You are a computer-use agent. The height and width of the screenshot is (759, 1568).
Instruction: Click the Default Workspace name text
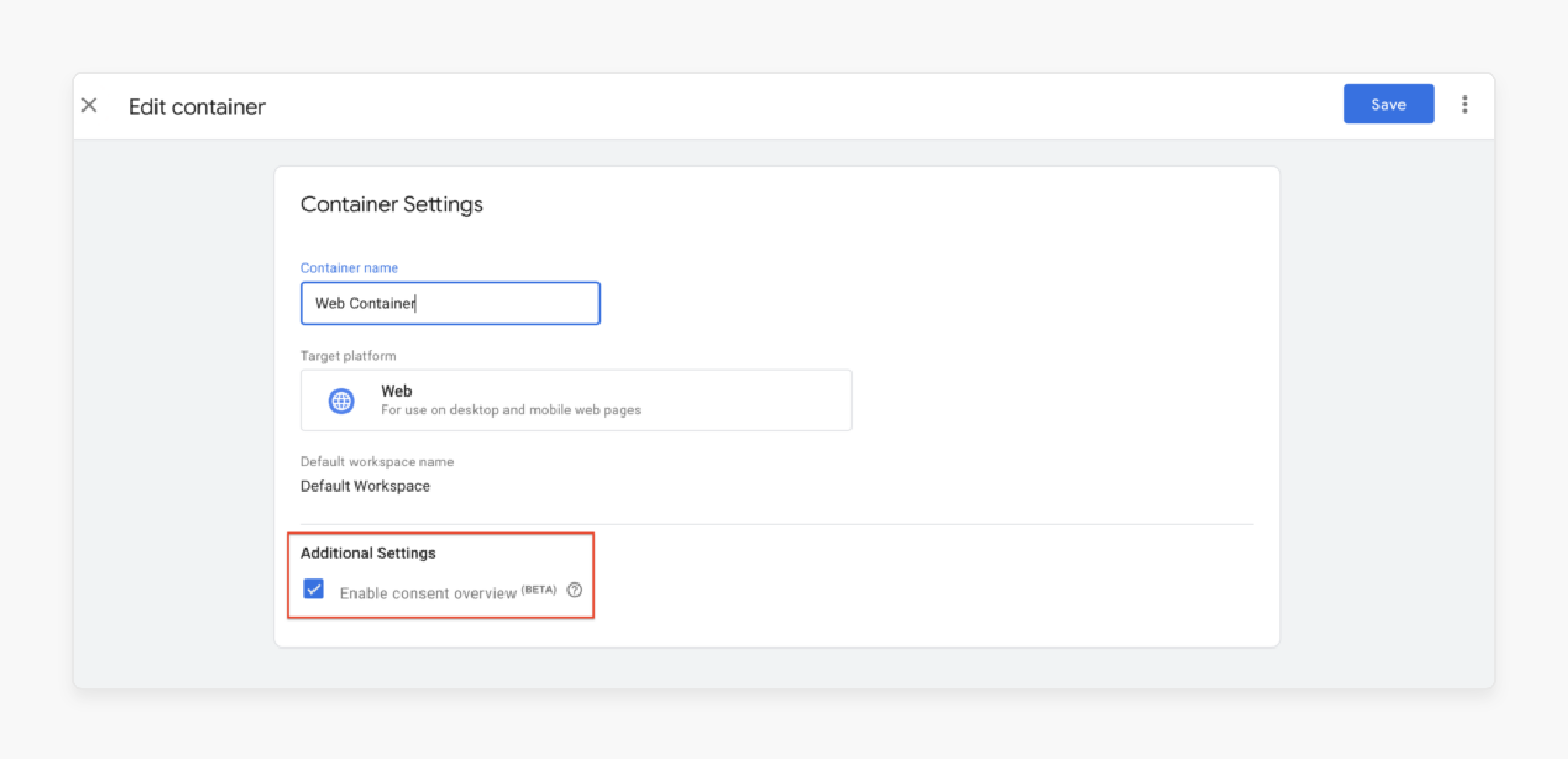[x=366, y=487]
